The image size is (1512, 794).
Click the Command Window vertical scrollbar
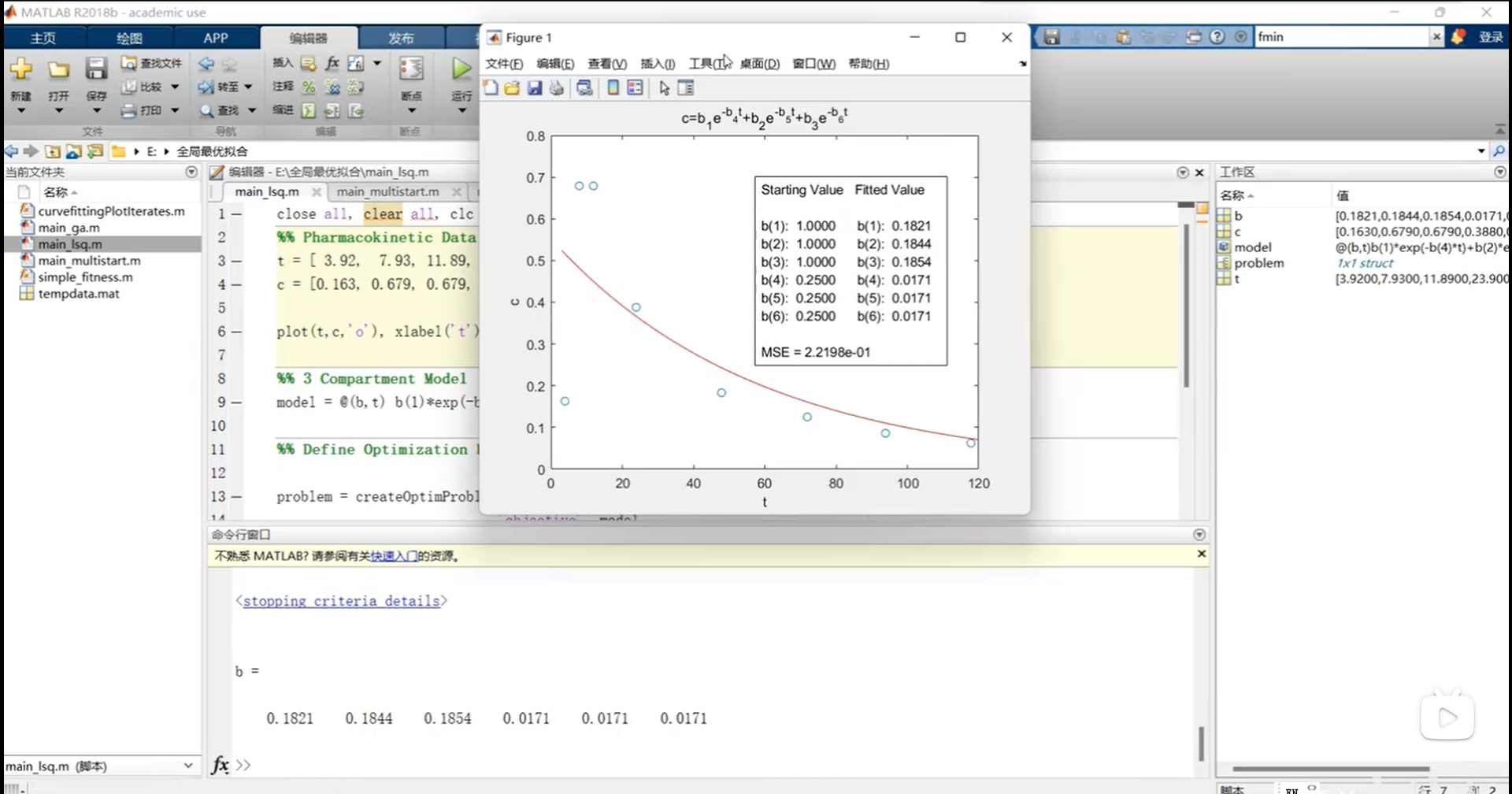click(1201, 742)
